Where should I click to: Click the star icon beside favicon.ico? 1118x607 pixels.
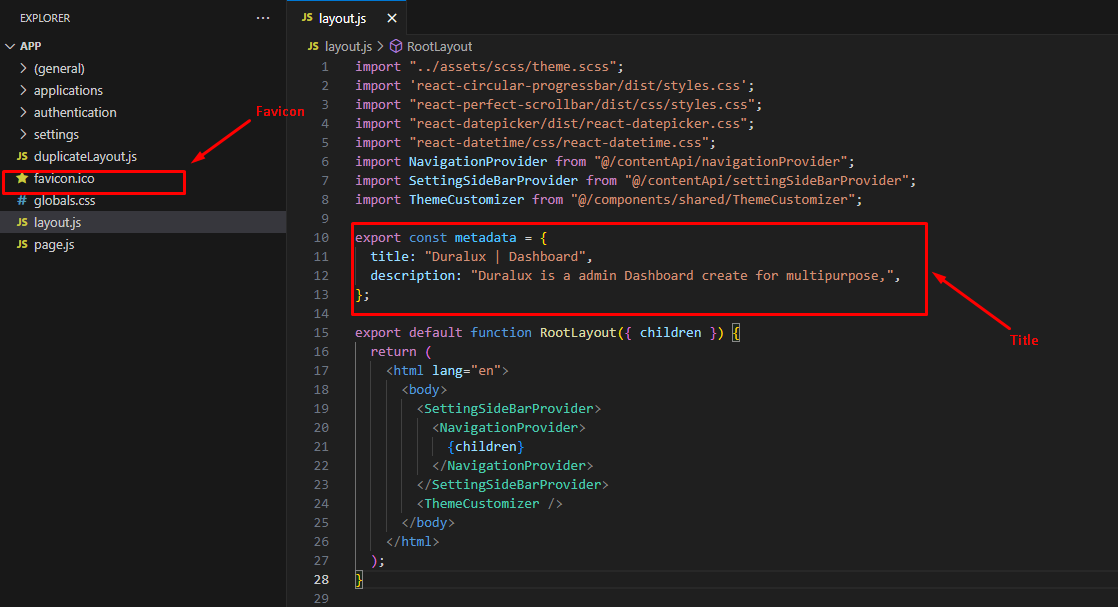[x=22, y=178]
